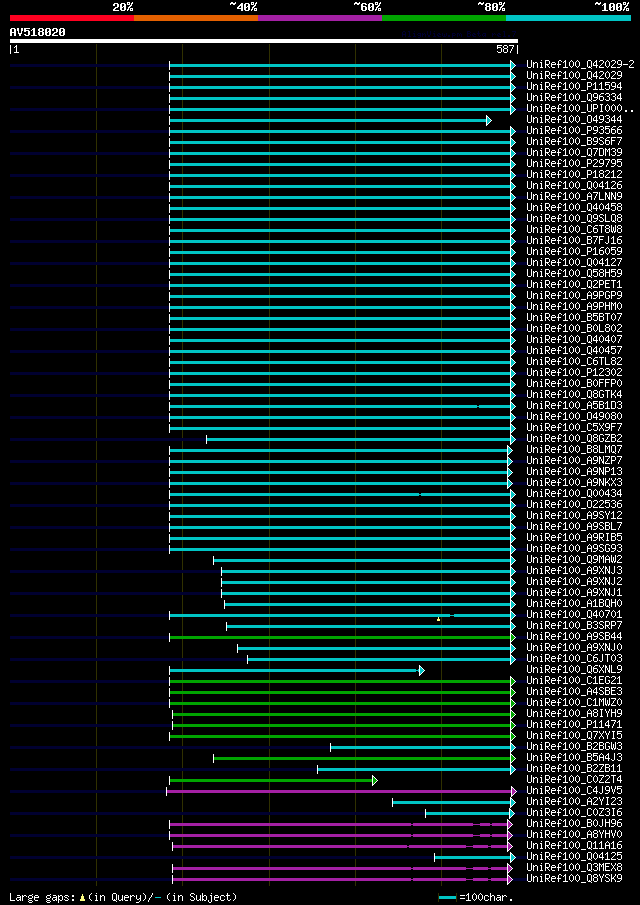The height and width of the screenshot is (905, 640).
Task: Click the purple alignment bar for UniRef100_C4J9V5
Action: tap(340, 791)
